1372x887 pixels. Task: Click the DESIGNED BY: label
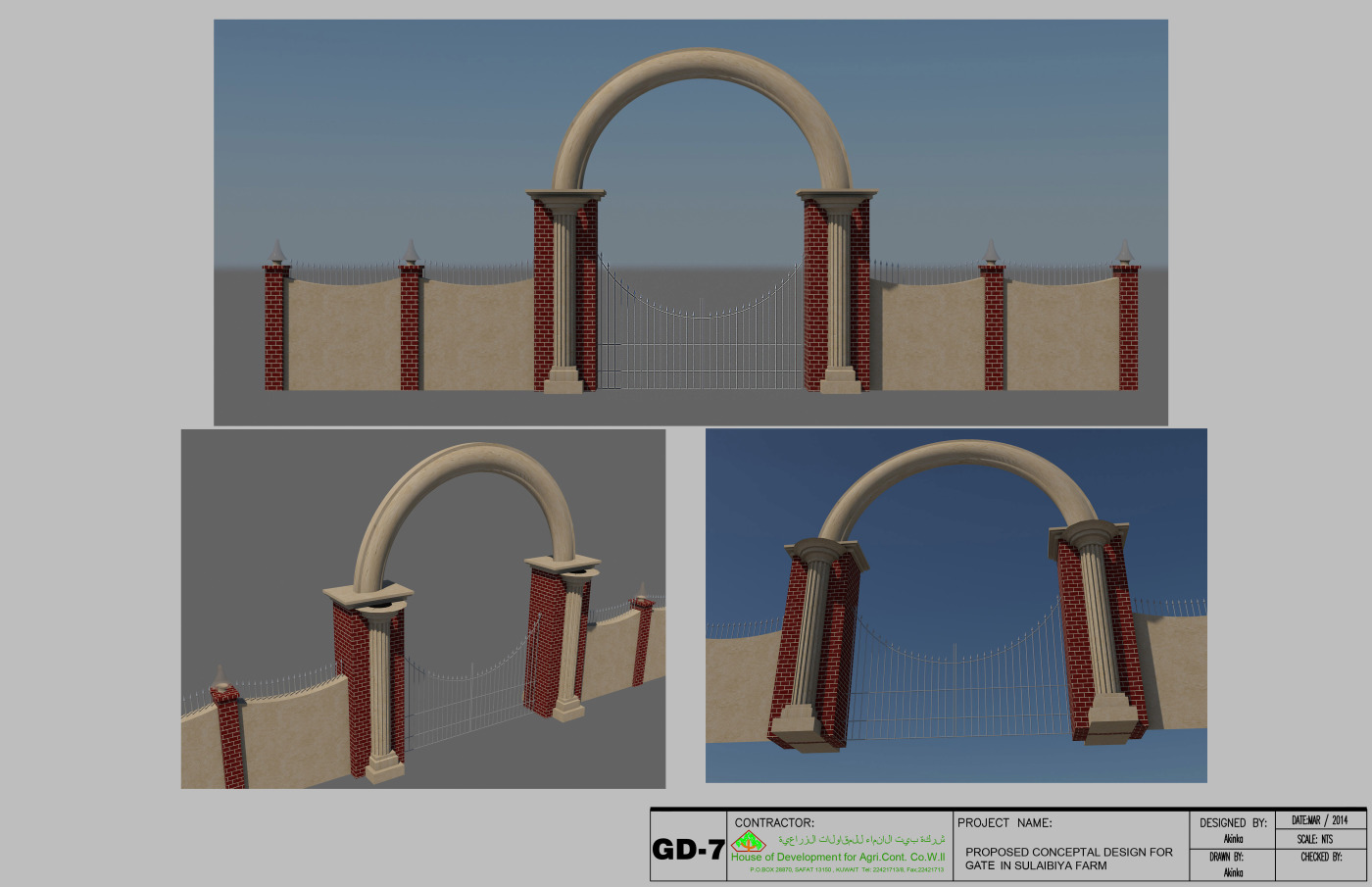(1233, 822)
